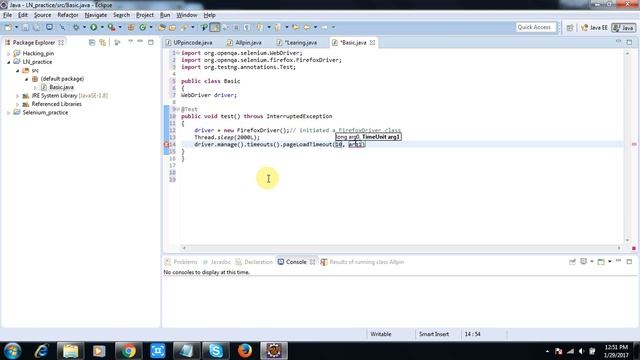Viewport: 640px width, 360px height.
Task: Click the Run Last Tool external tools icon
Action: [111, 27]
